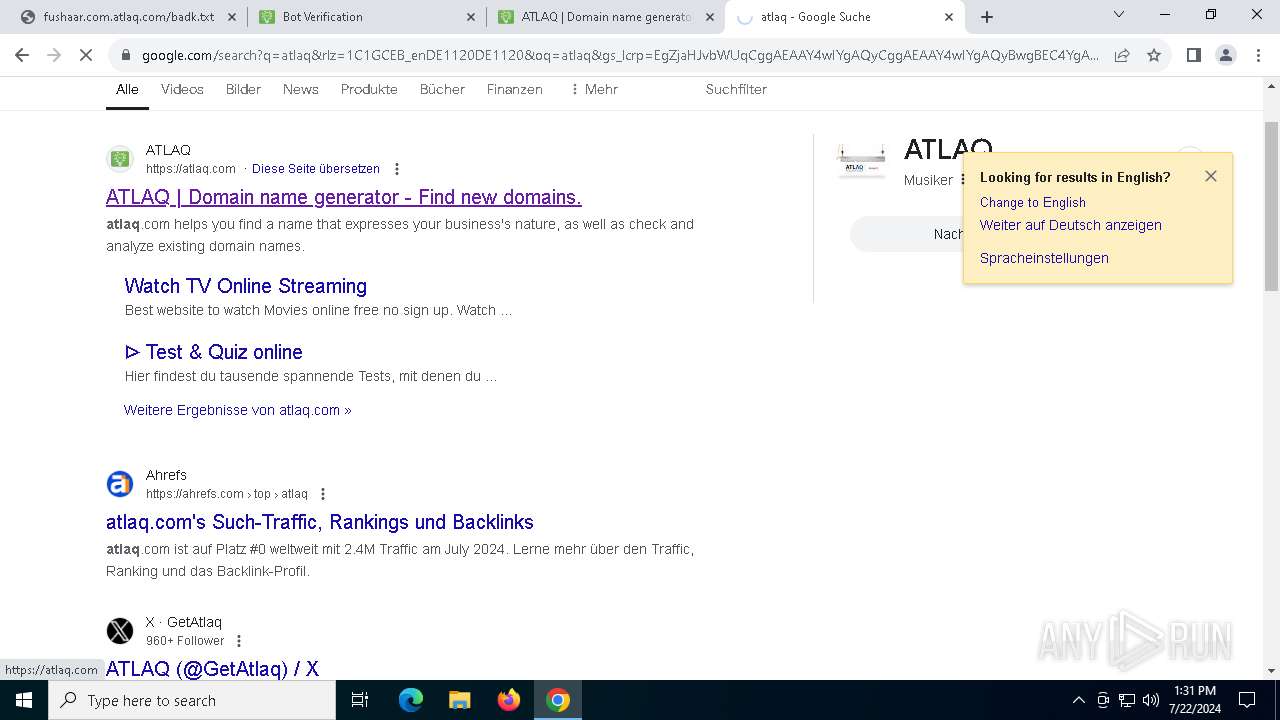The width and height of the screenshot is (1280, 720).
Task: Bookmark this page with star icon
Action: (1154, 56)
